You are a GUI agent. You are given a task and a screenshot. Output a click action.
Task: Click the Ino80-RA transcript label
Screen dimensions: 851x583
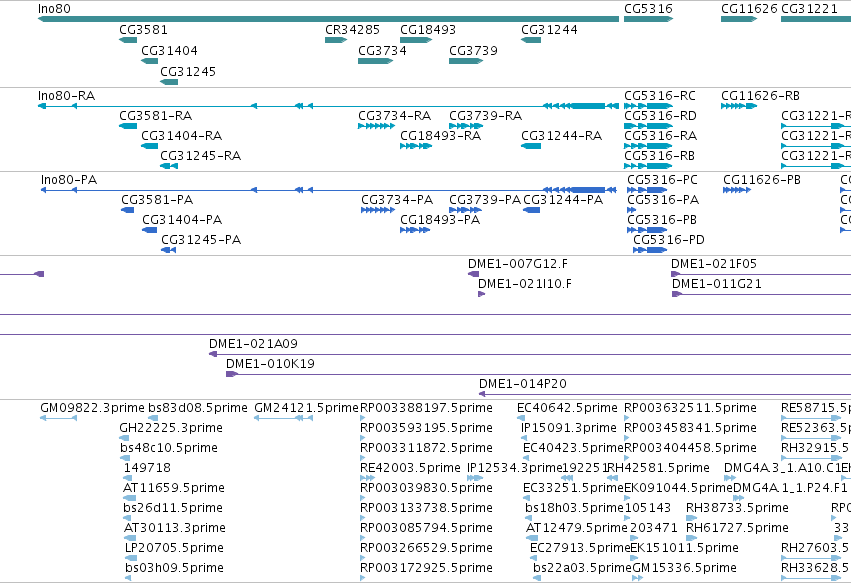point(66,96)
